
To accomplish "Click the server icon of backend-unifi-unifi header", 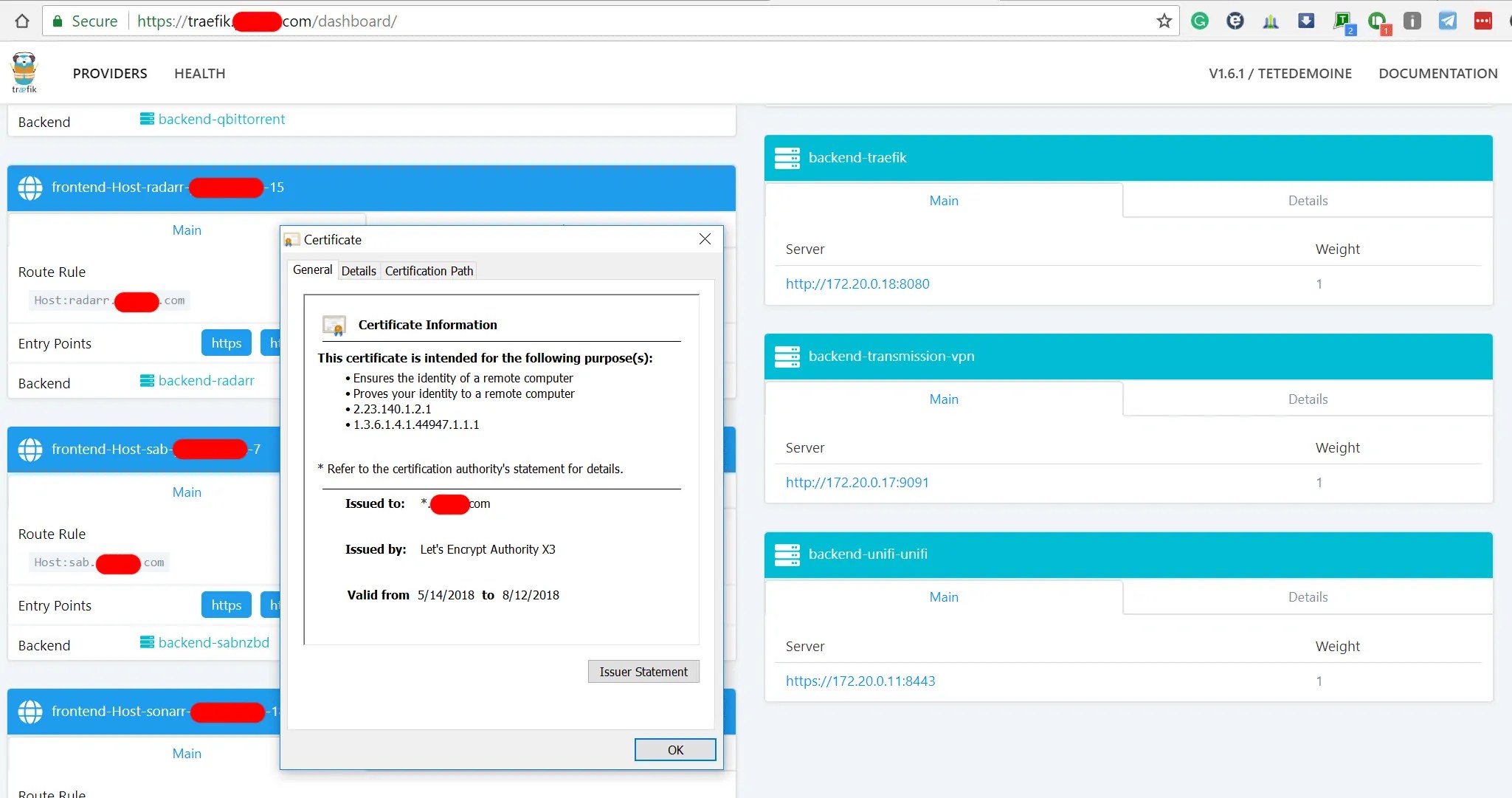I will pos(787,554).
